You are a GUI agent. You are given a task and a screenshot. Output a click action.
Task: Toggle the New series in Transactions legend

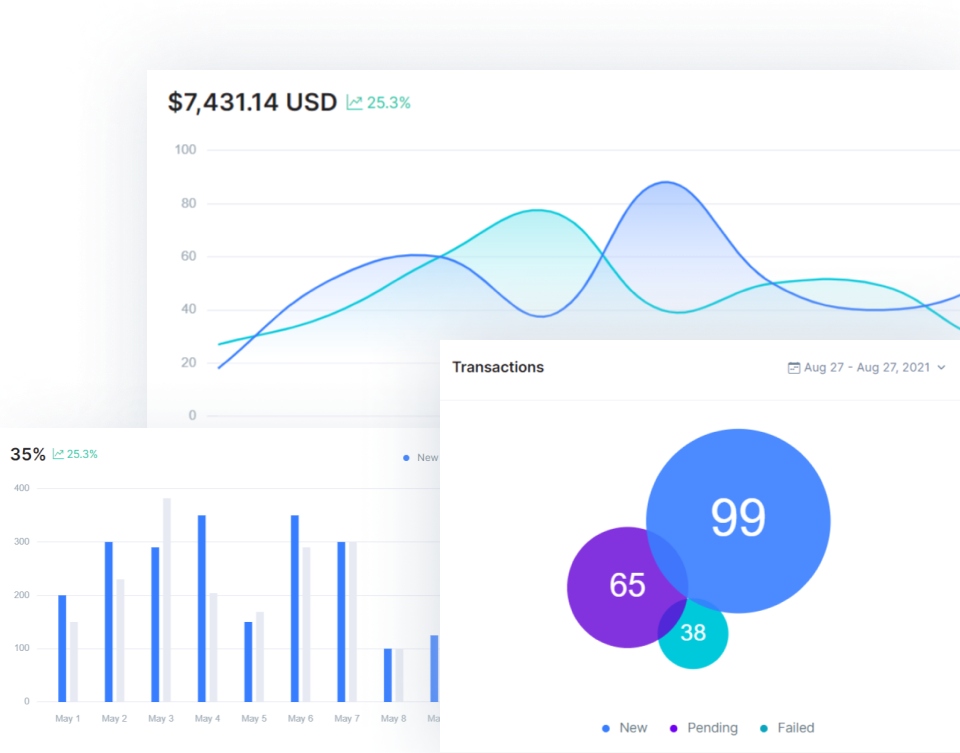coord(633,728)
